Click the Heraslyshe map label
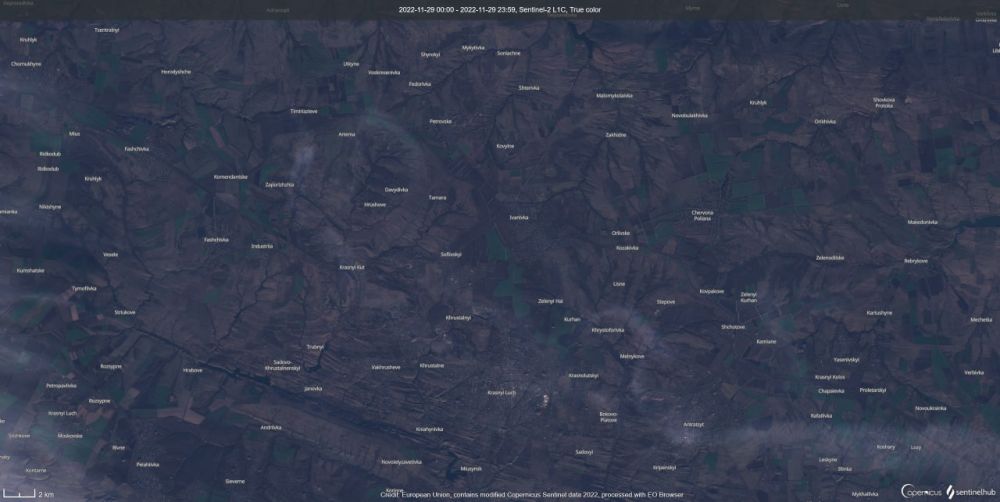The height and width of the screenshot is (502, 1000). pyautogui.click(x=175, y=72)
